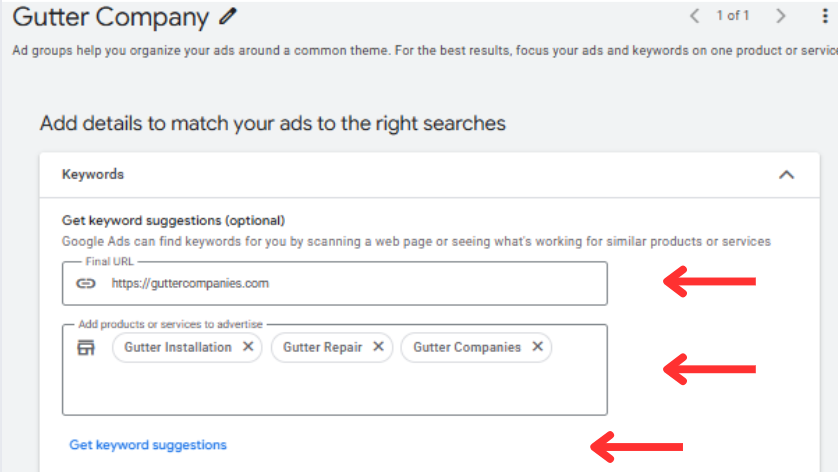The image size is (838, 472).
Task: Click the storefront icon in products field
Action: point(86,347)
